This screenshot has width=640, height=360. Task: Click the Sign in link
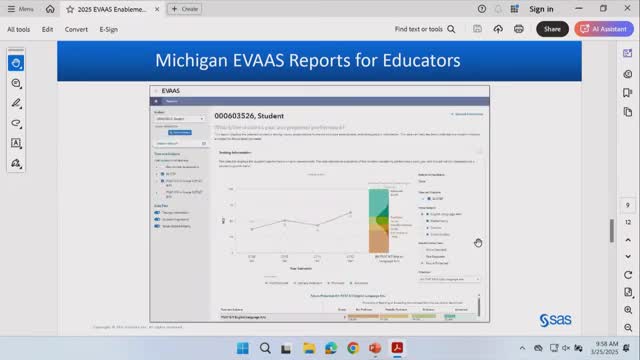541,9
